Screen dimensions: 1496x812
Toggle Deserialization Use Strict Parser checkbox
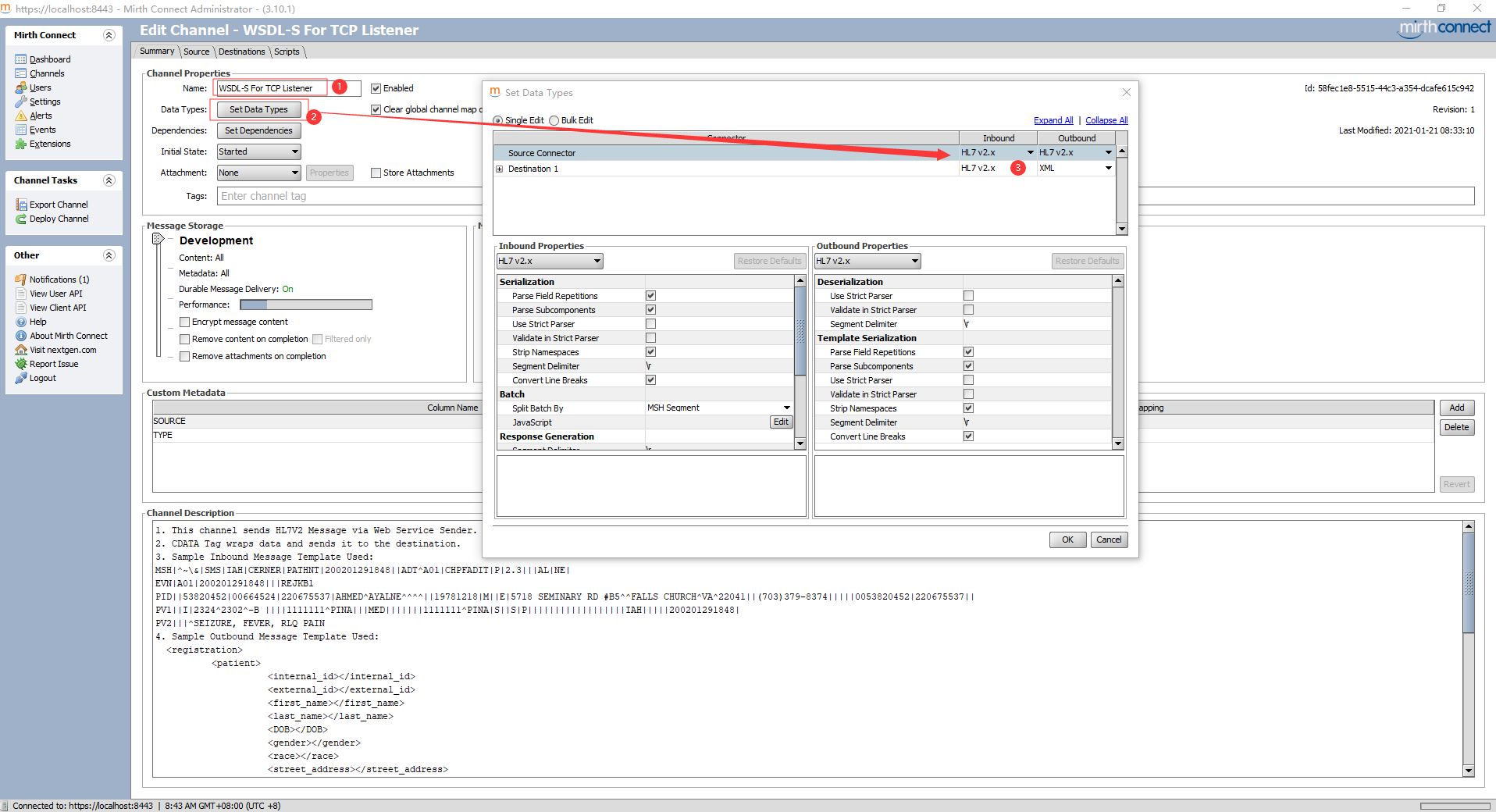tap(968, 296)
